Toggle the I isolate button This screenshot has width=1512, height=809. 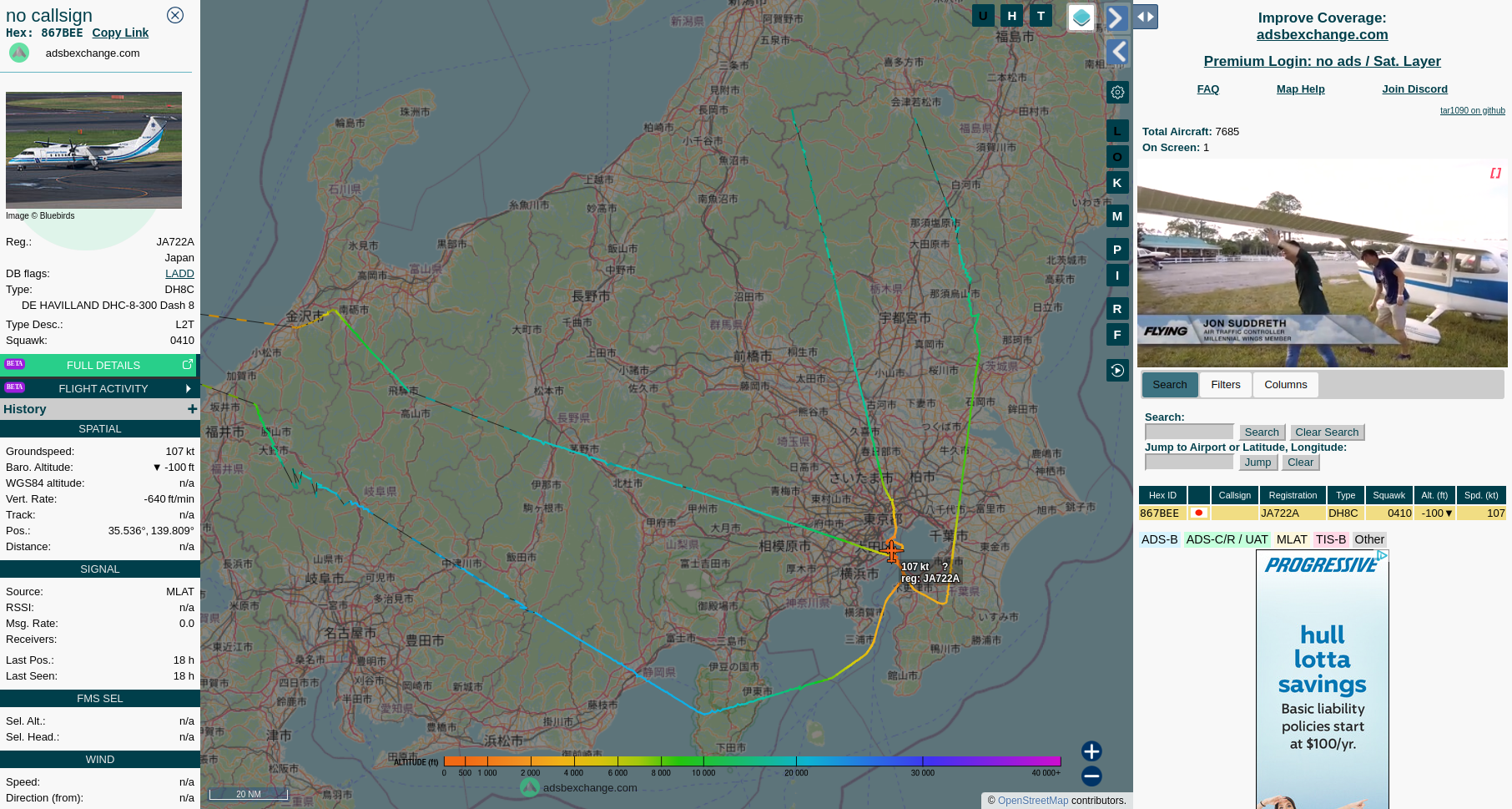pyautogui.click(x=1117, y=276)
